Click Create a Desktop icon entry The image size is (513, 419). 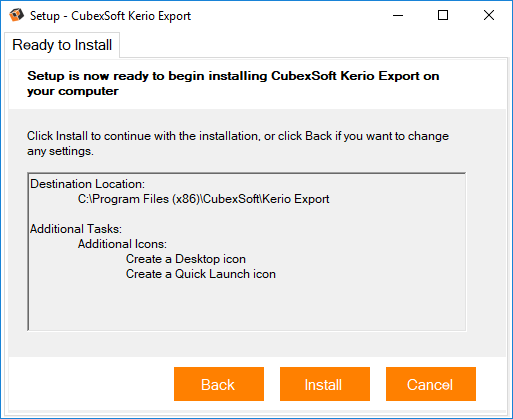point(186,259)
